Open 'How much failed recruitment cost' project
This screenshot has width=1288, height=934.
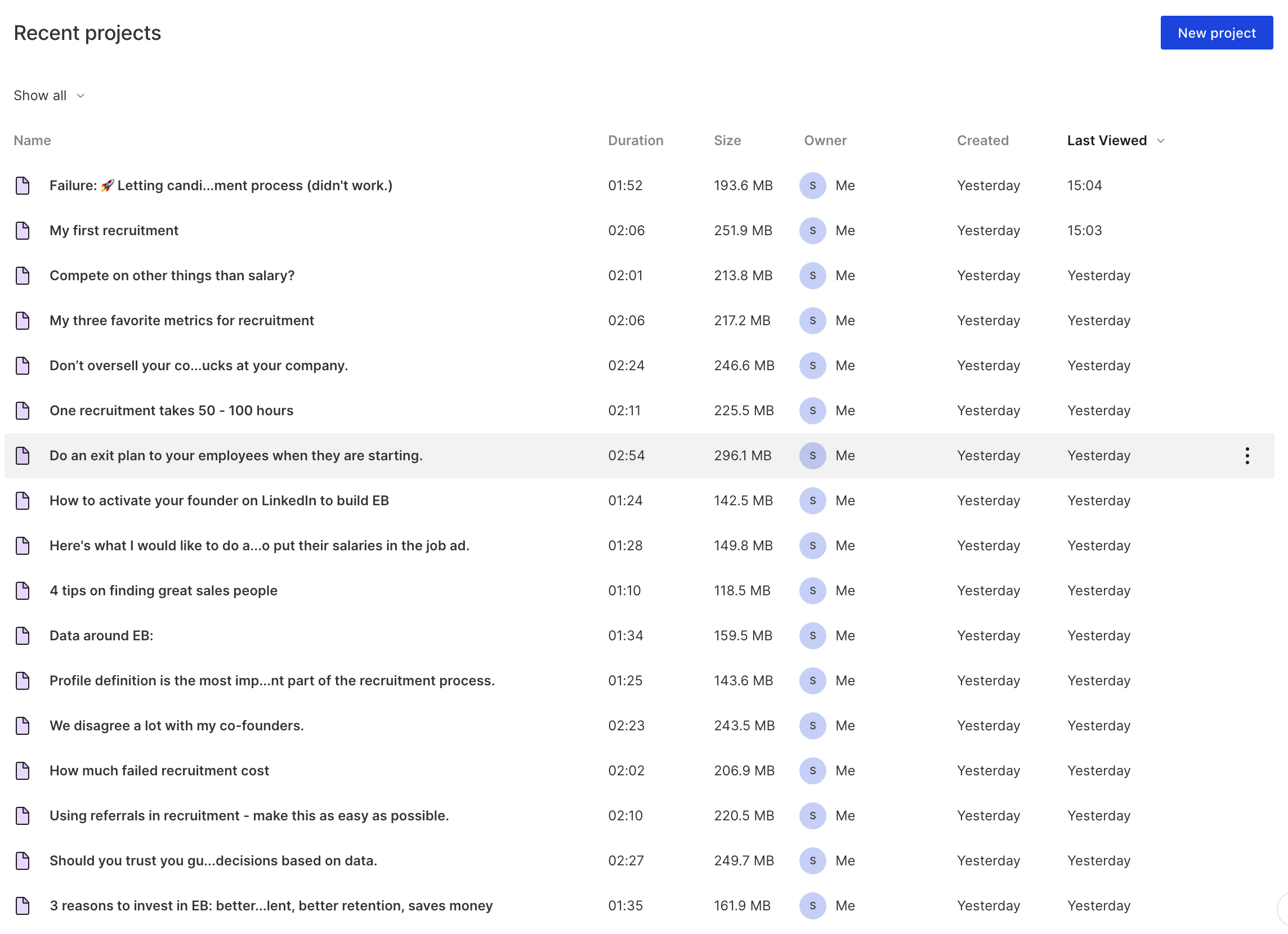tap(159, 771)
